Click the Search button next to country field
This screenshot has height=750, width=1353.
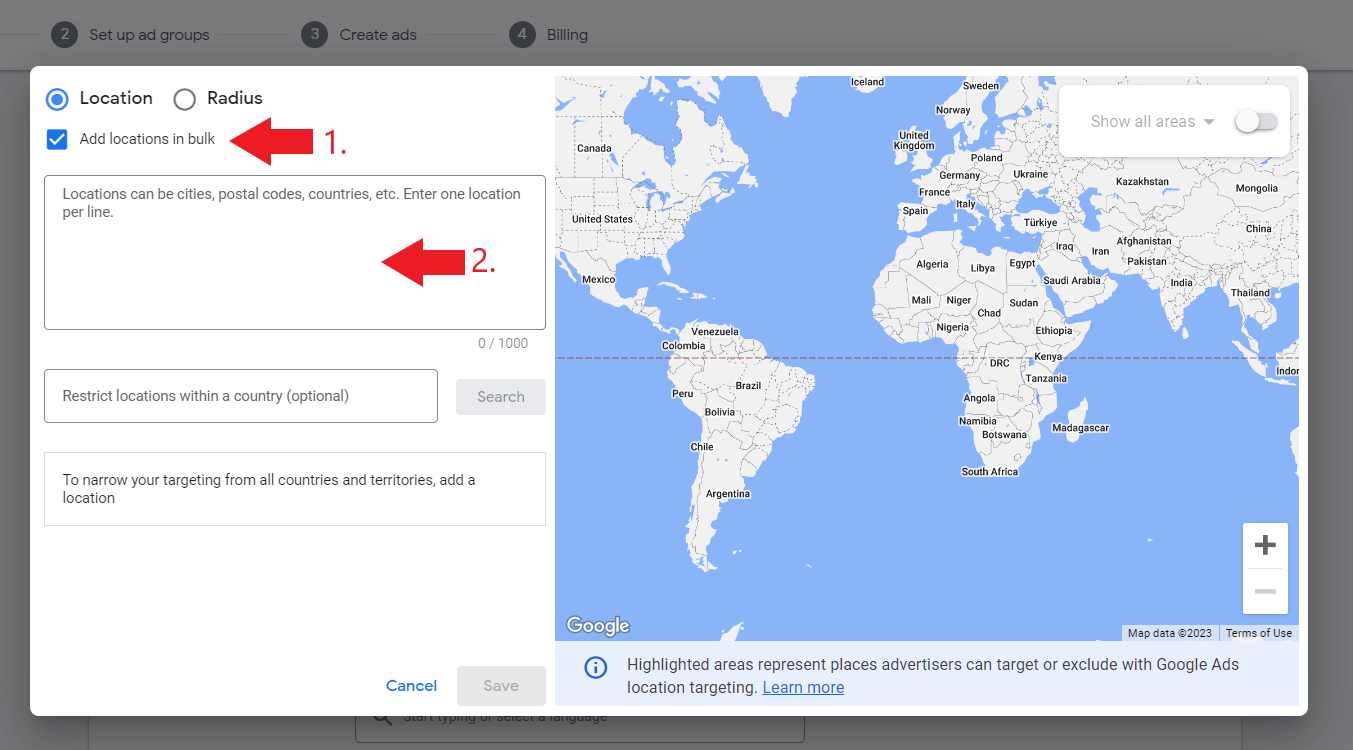500,396
